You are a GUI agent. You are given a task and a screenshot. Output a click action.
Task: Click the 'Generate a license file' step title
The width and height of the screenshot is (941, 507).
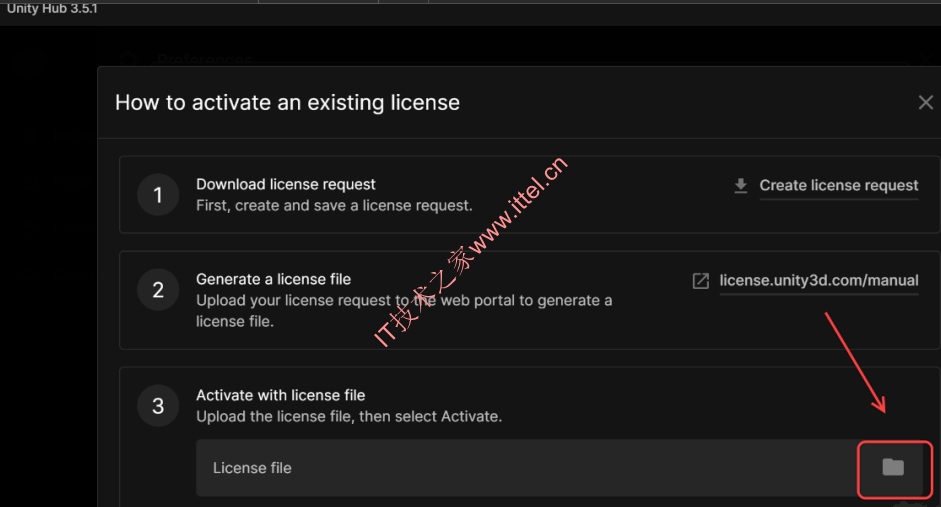click(x=273, y=279)
